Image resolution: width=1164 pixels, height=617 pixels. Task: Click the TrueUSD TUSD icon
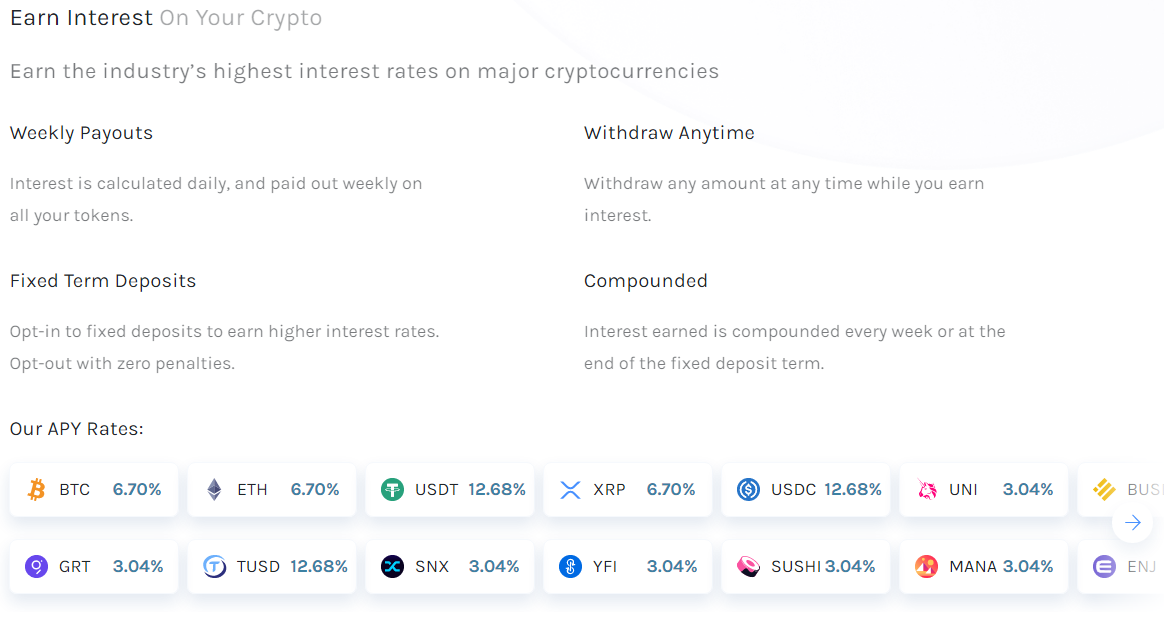tap(215, 566)
